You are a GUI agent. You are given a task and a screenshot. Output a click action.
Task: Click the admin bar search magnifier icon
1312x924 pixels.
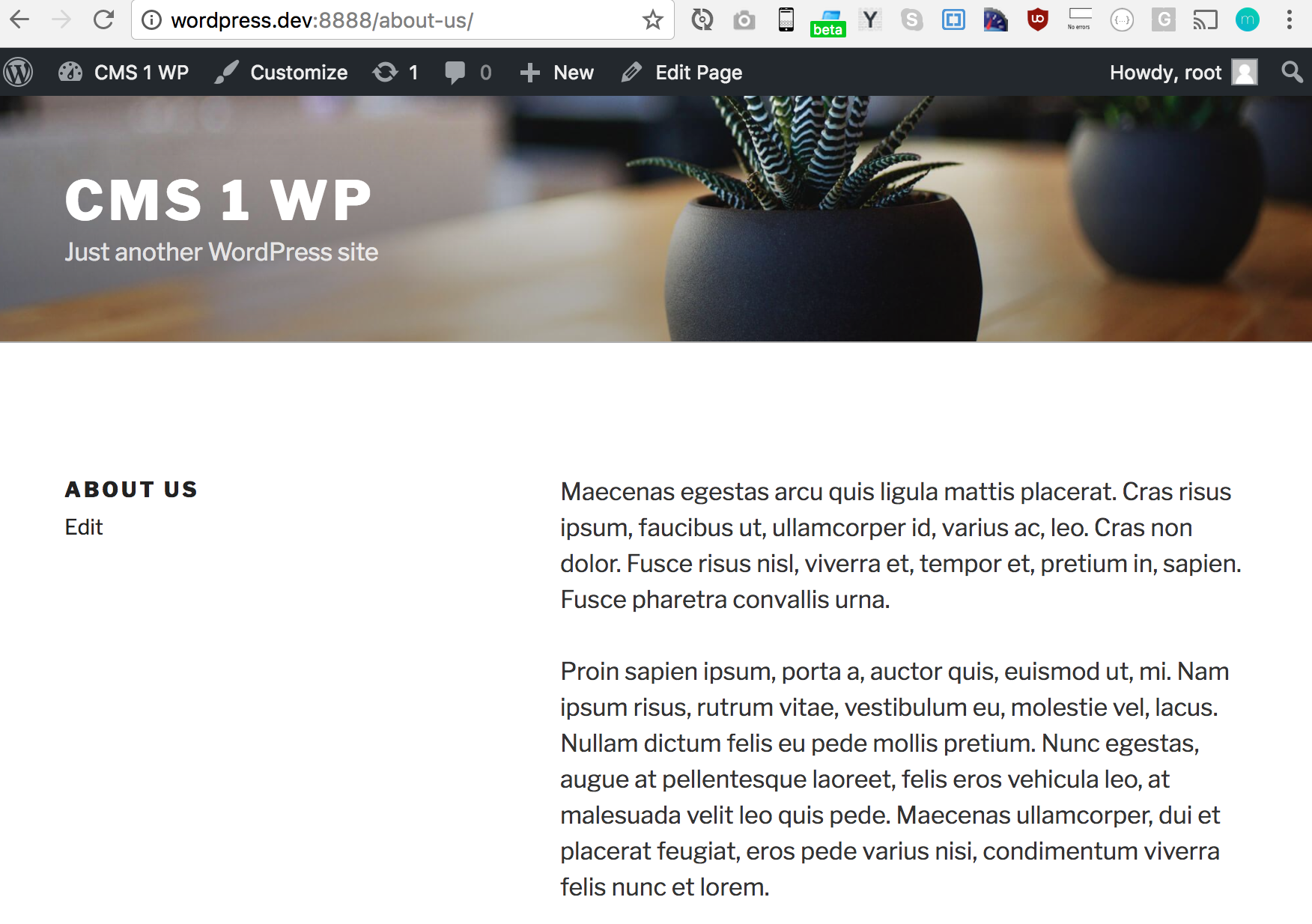pyautogui.click(x=1291, y=73)
